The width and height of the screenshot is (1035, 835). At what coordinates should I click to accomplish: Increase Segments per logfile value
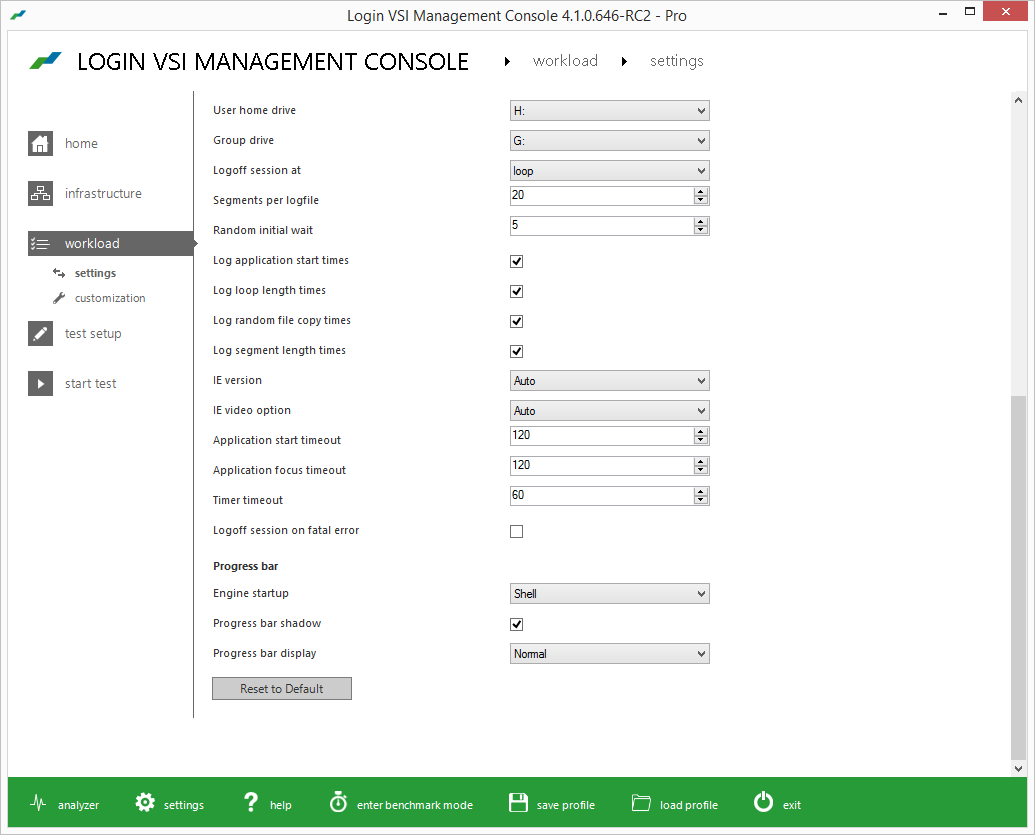pos(701,191)
